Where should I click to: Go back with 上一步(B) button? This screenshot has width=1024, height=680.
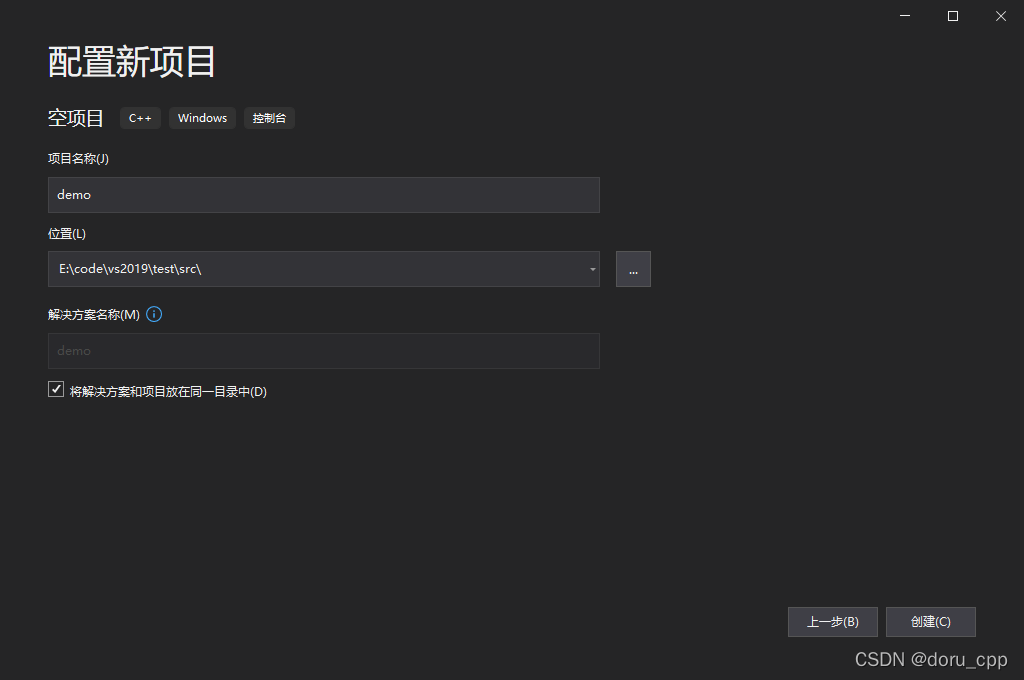click(833, 622)
